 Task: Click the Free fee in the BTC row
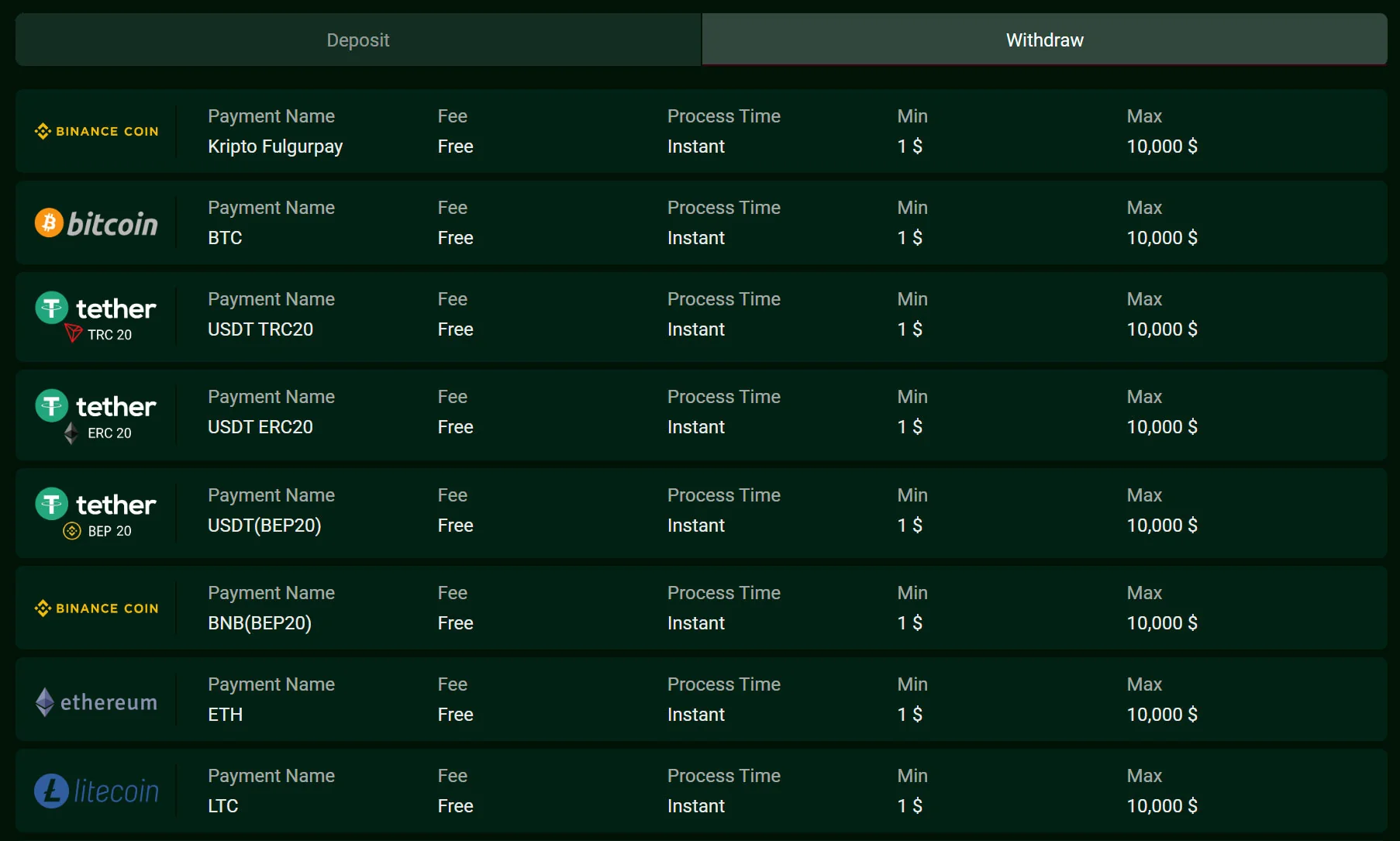click(455, 238)
